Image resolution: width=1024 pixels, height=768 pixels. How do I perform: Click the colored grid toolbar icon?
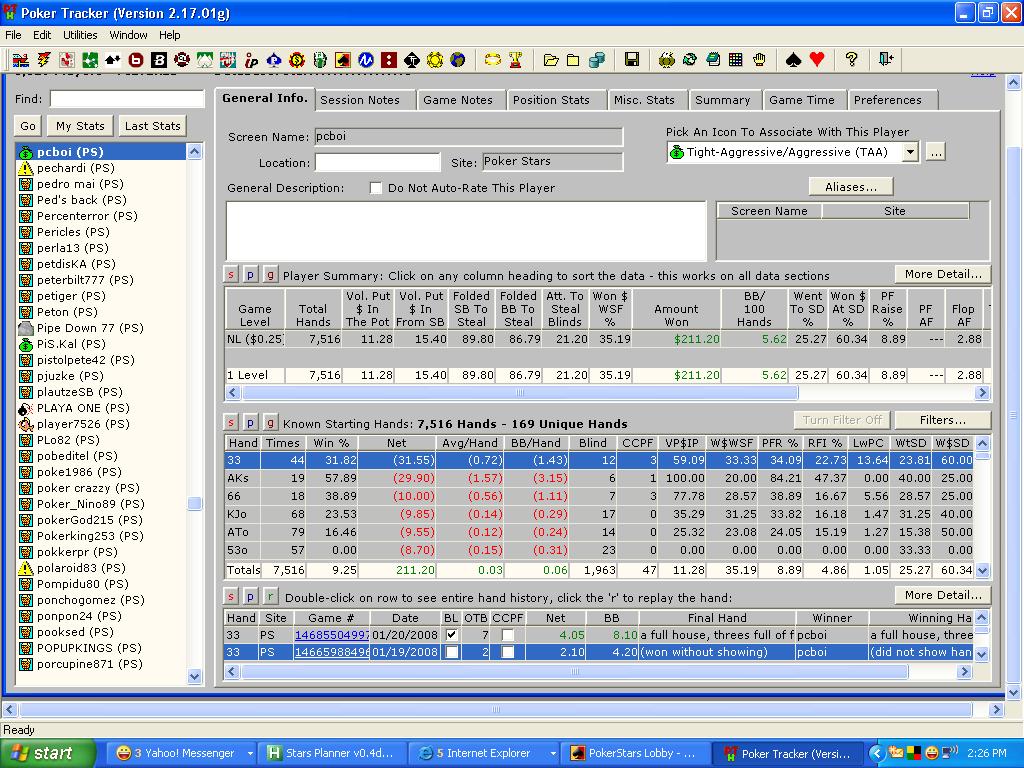735,60
